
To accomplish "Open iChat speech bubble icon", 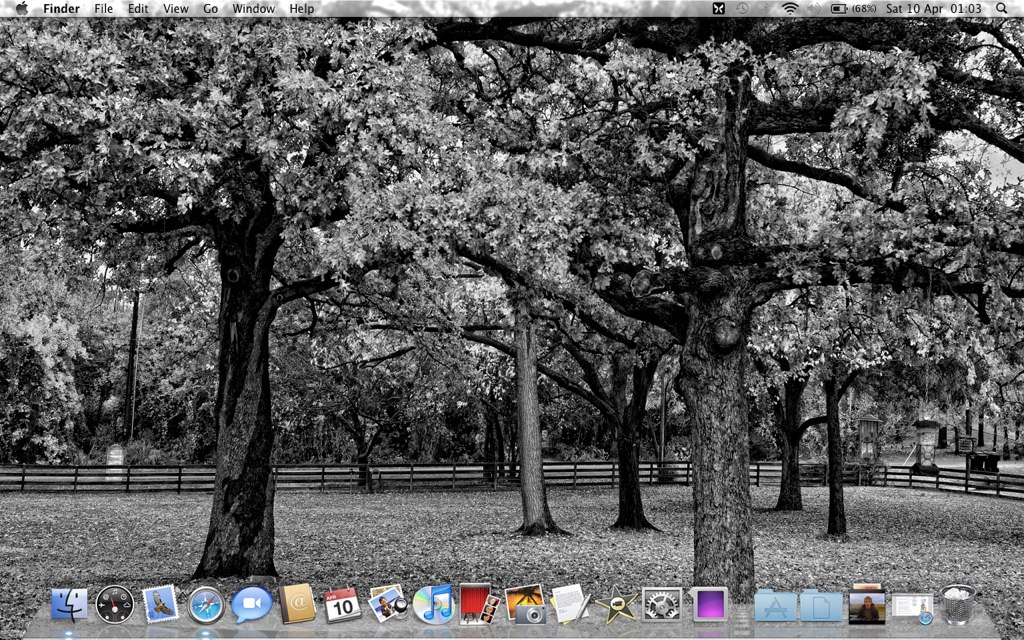I will [x=251, y=604].
